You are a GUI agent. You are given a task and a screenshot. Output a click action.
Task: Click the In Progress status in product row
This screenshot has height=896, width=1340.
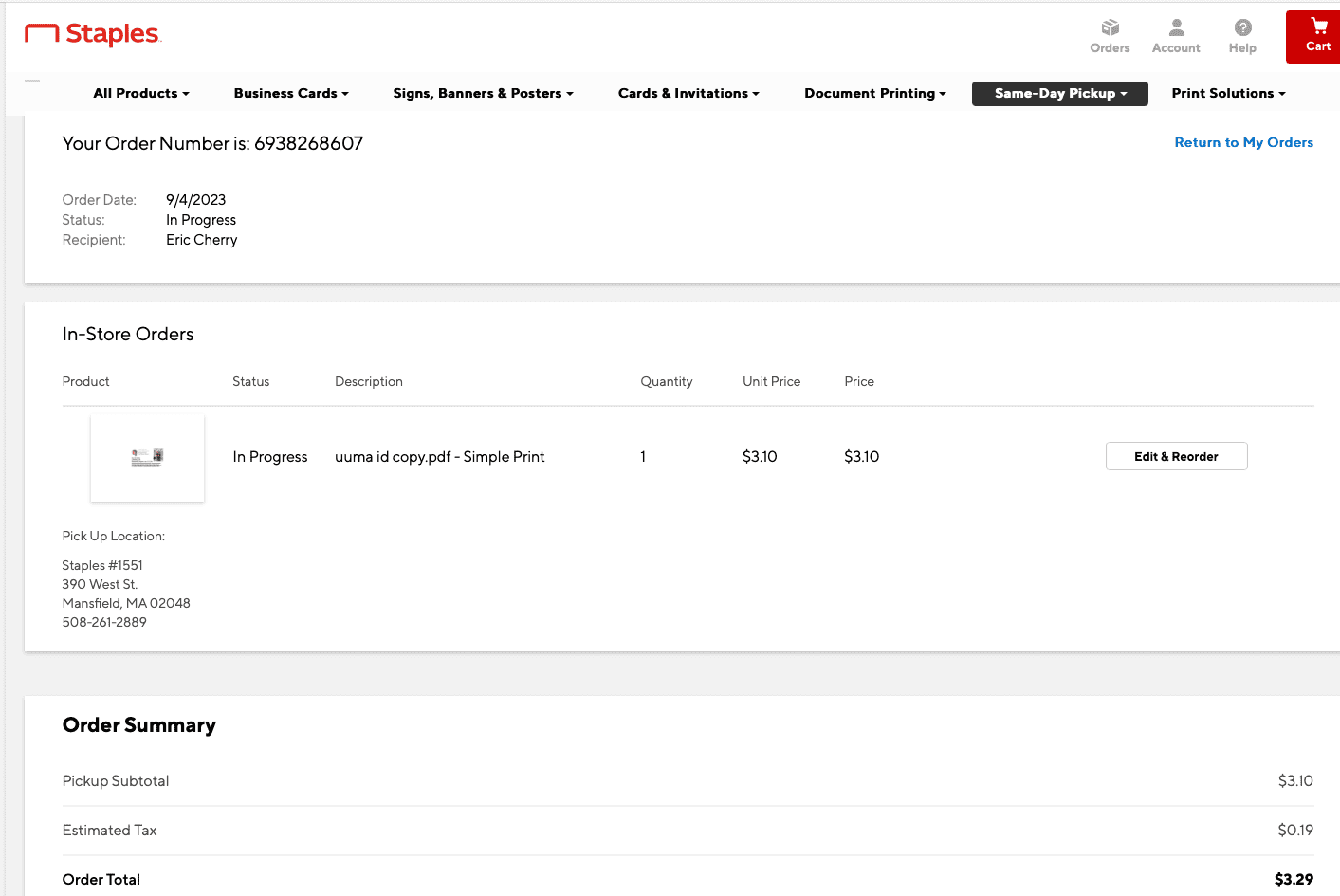270,457
